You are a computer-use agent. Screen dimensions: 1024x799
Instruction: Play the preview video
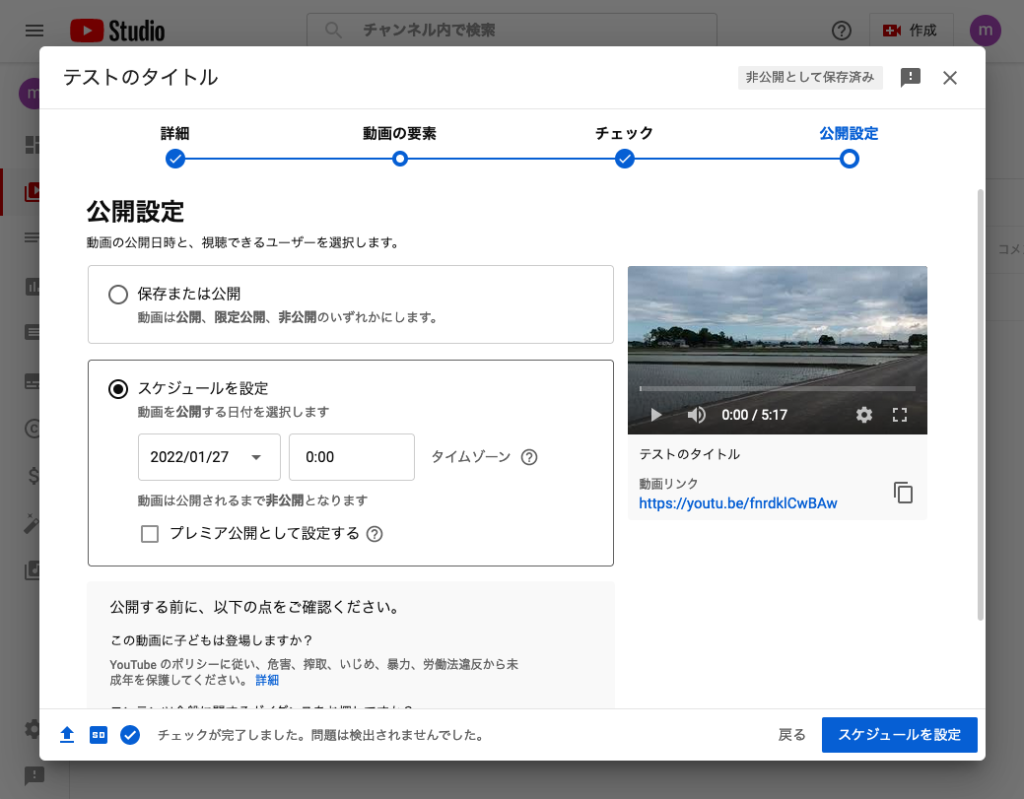[655, 414]
